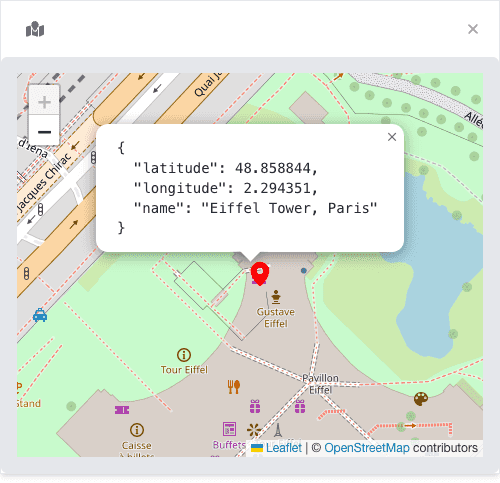Screen dimensions: 500x483
Task: Open the Leaflet link
Action: (x=283, y=448)
